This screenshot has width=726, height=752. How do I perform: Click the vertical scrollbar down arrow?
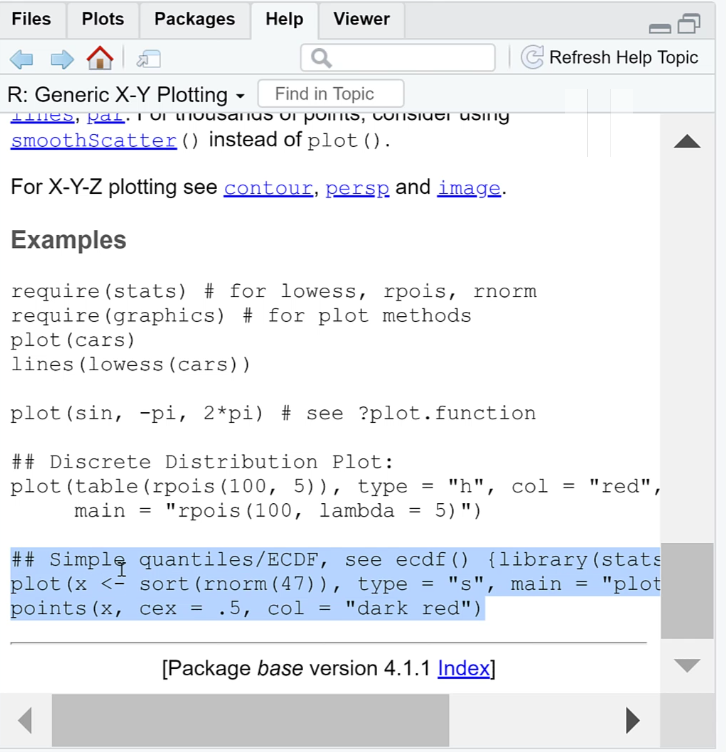click(687, 666)
